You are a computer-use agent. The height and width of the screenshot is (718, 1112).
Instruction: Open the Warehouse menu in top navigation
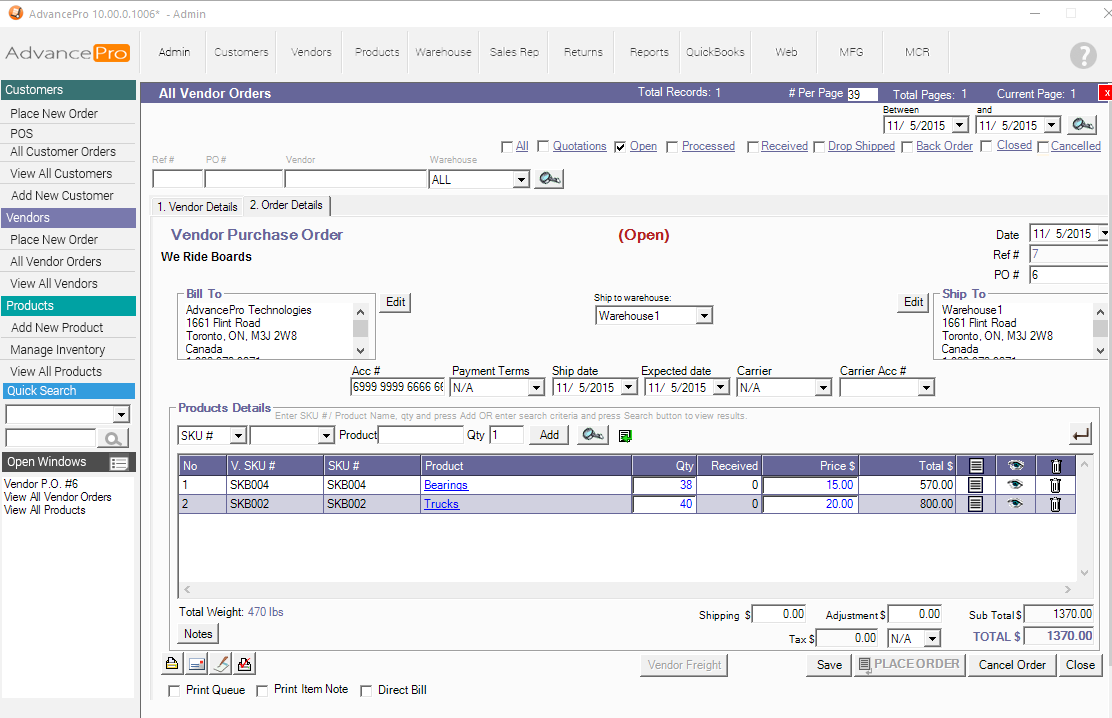(x=443, y=52)
